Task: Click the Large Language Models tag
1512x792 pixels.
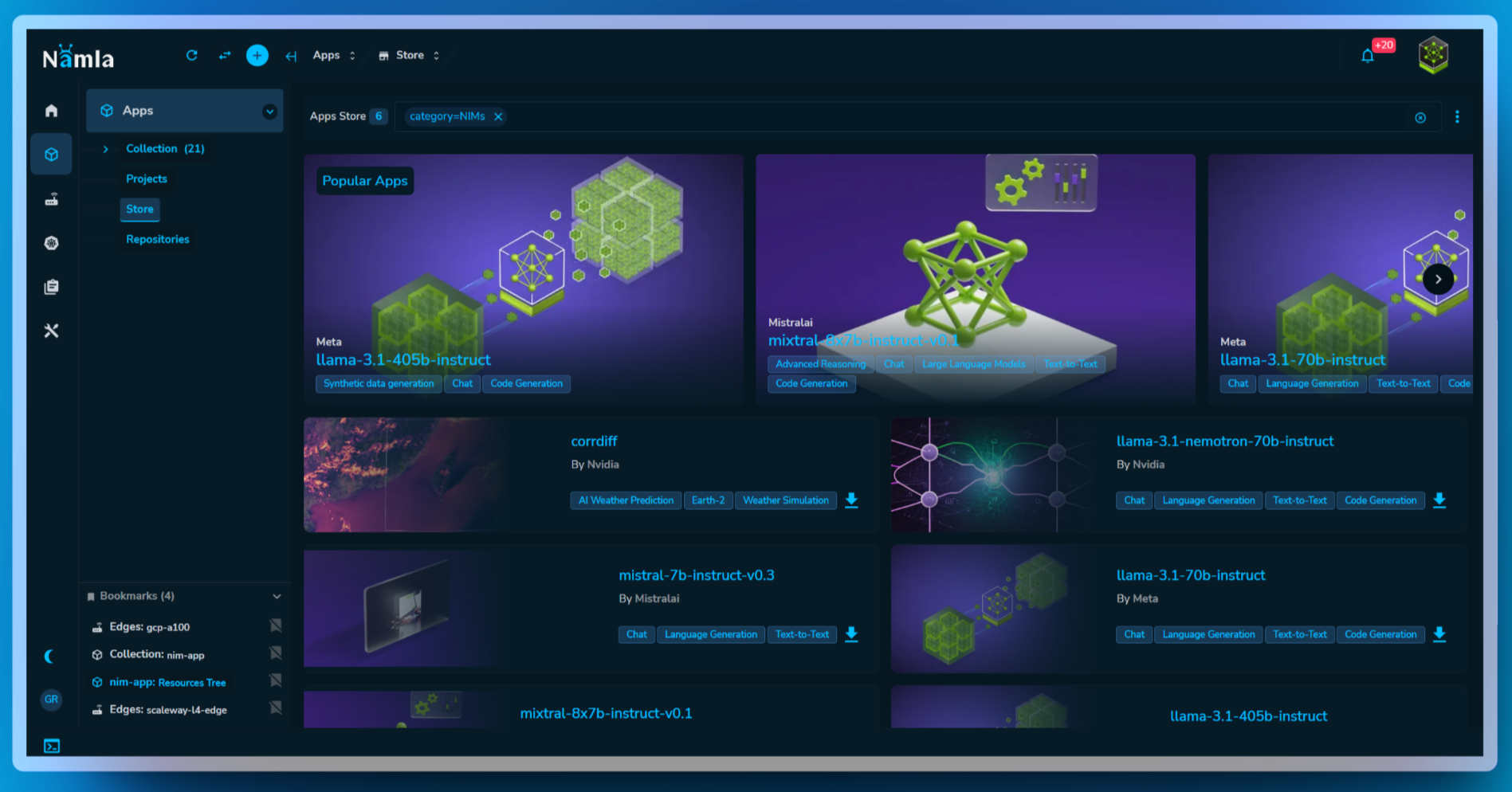Action: pyautogui.click(x=974, y=364)
